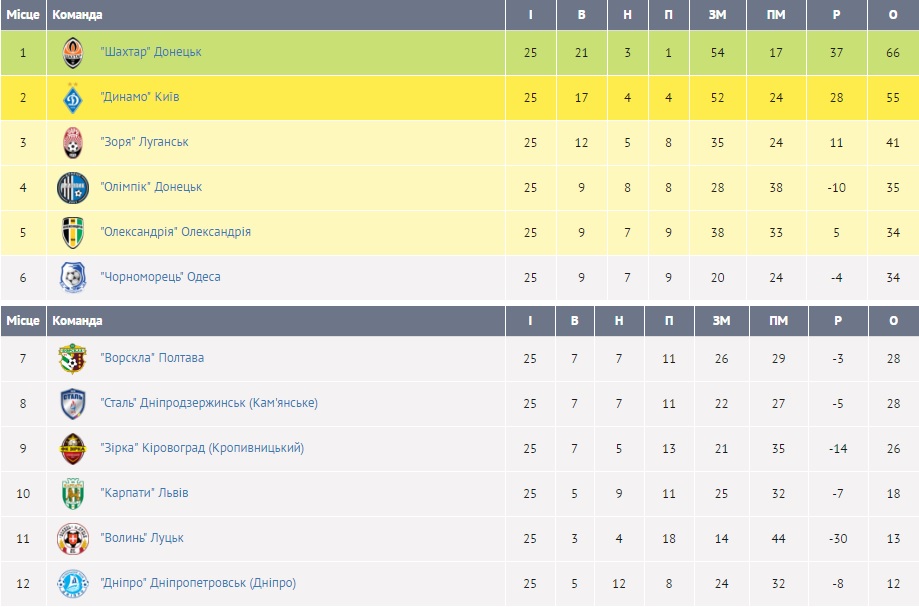919x607 pixels.
Task: Click the "ПМ" header in the bottom table
Action: [x=777, y=321]
